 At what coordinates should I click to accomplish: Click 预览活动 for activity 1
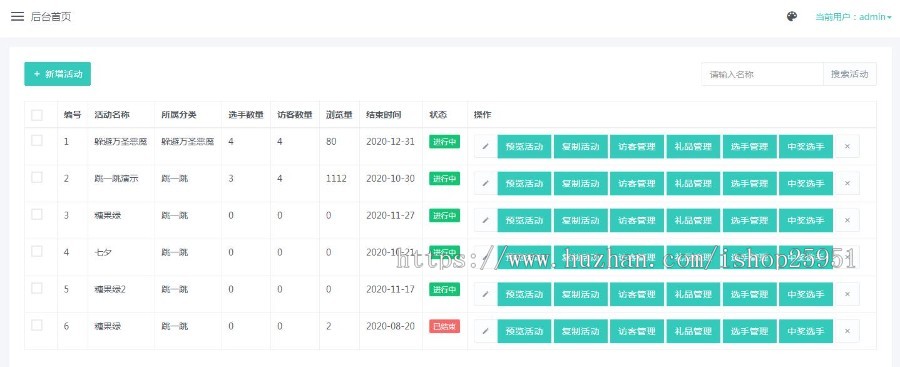tap(524, 146)
